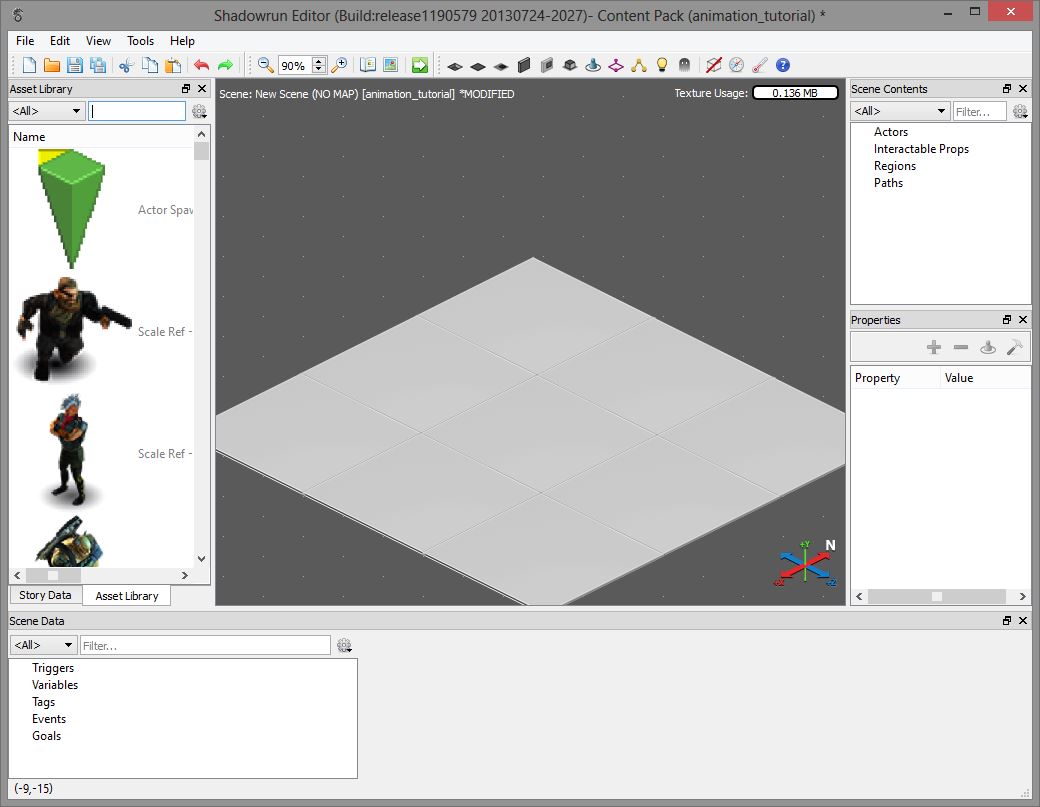The height and width of the screenshot is (807, 1040).
Task: Open the Tools menu
Action: pyautogui.click(x=140, y=41)
